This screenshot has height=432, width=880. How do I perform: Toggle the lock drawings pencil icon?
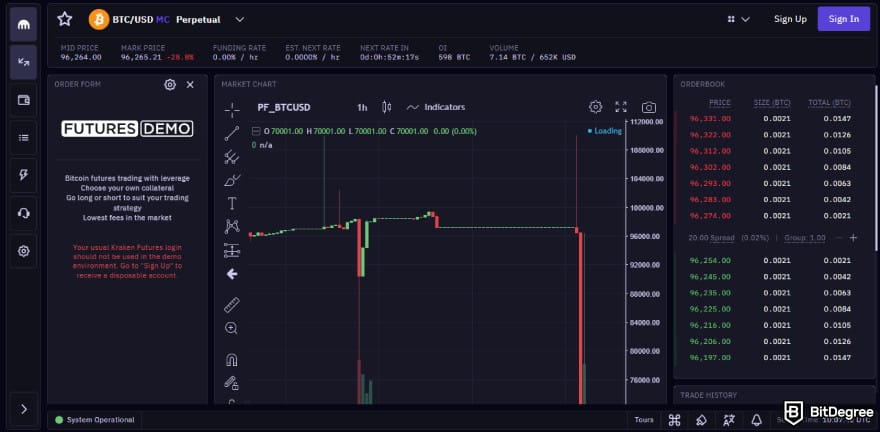[x=231, y=383]
